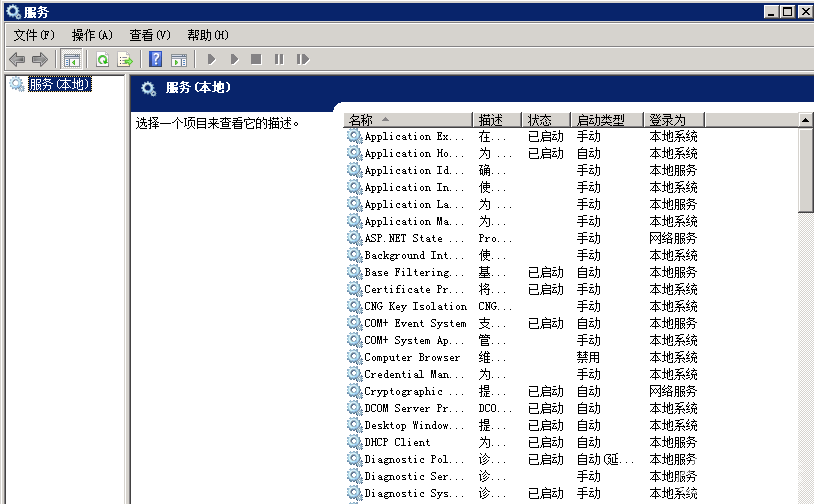
Task: Click the gear icon of DCOM Server Pr.
Action: [355, 408]
